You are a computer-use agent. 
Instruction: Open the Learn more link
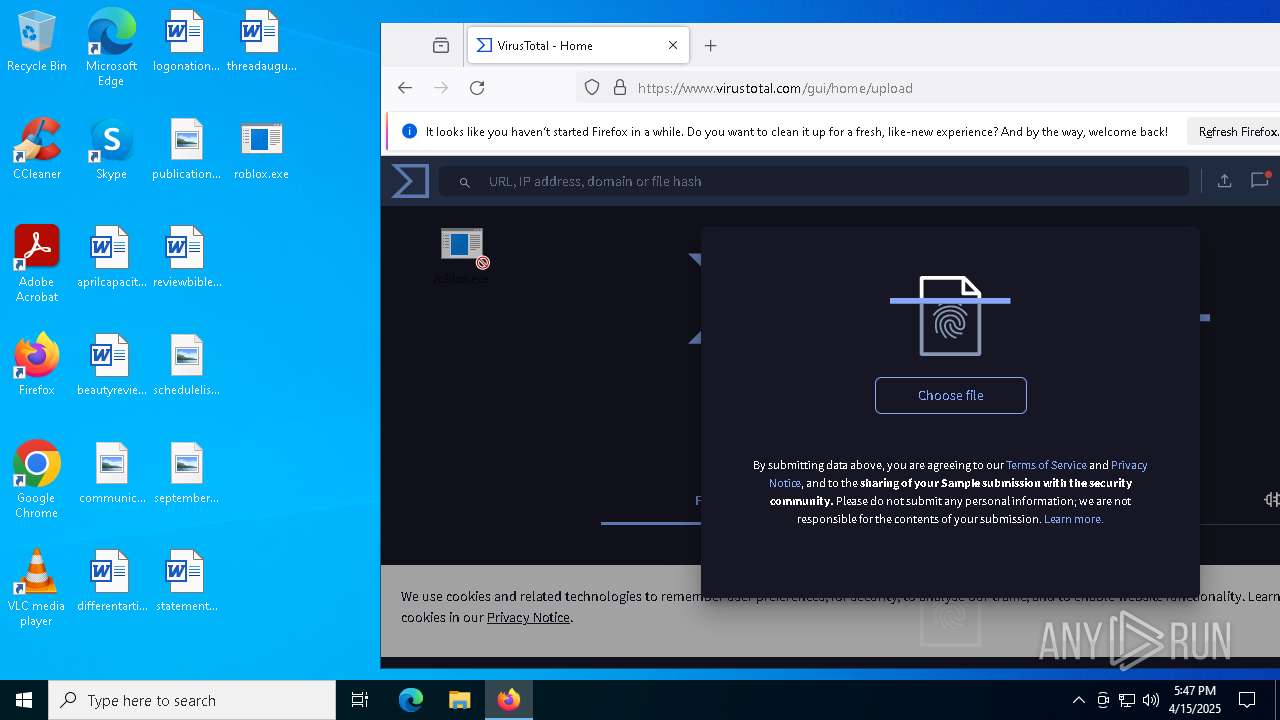(x=1073, y=519)
